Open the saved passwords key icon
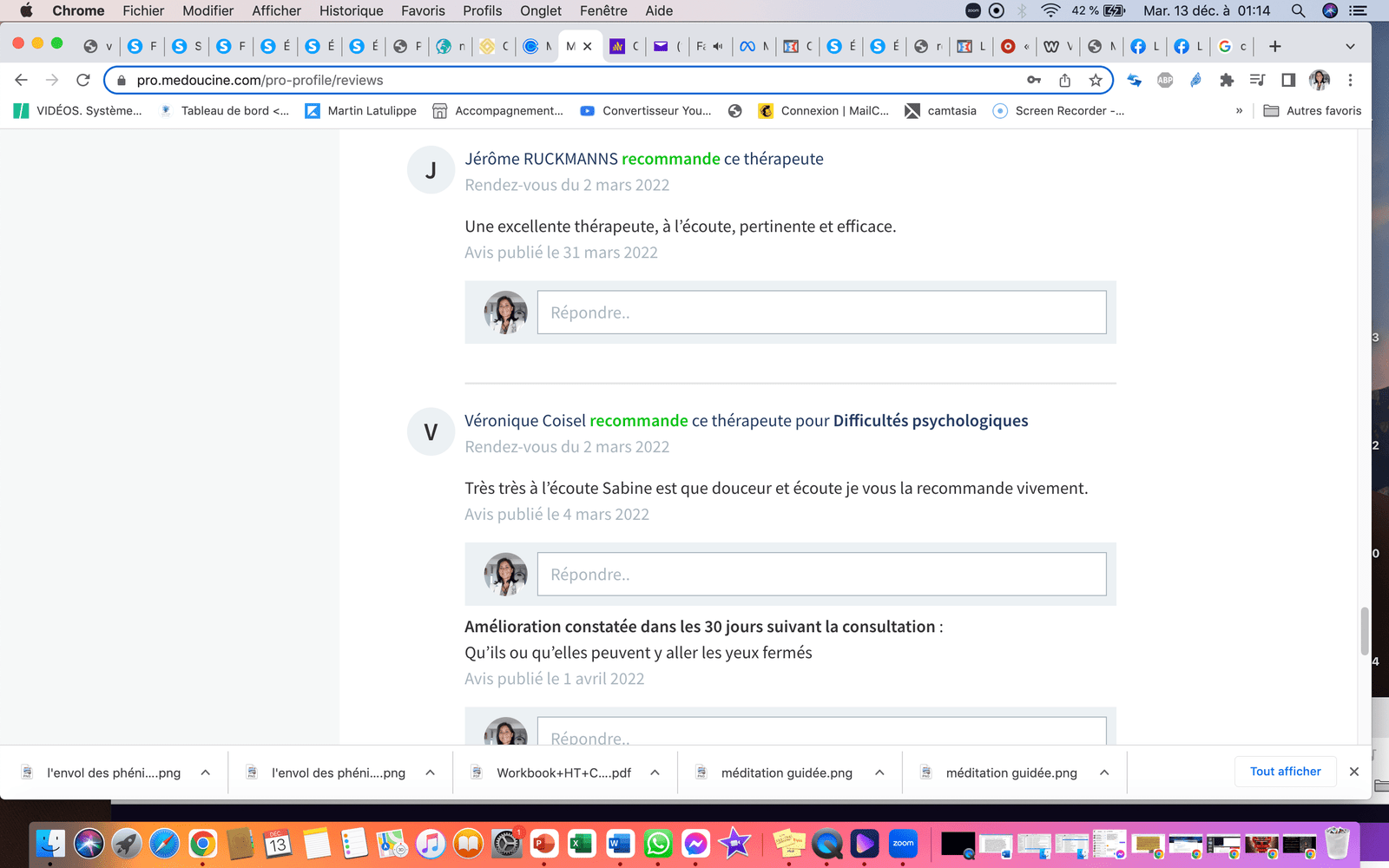Image resolution: width=1389 pixels, height=868 pixels. click(1033, 80)
